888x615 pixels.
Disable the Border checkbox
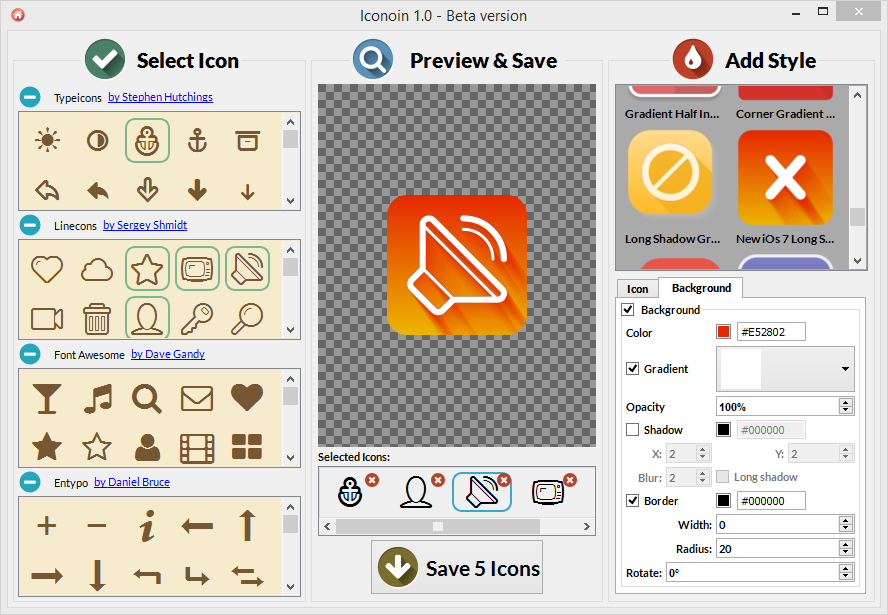tap(632, 501)
